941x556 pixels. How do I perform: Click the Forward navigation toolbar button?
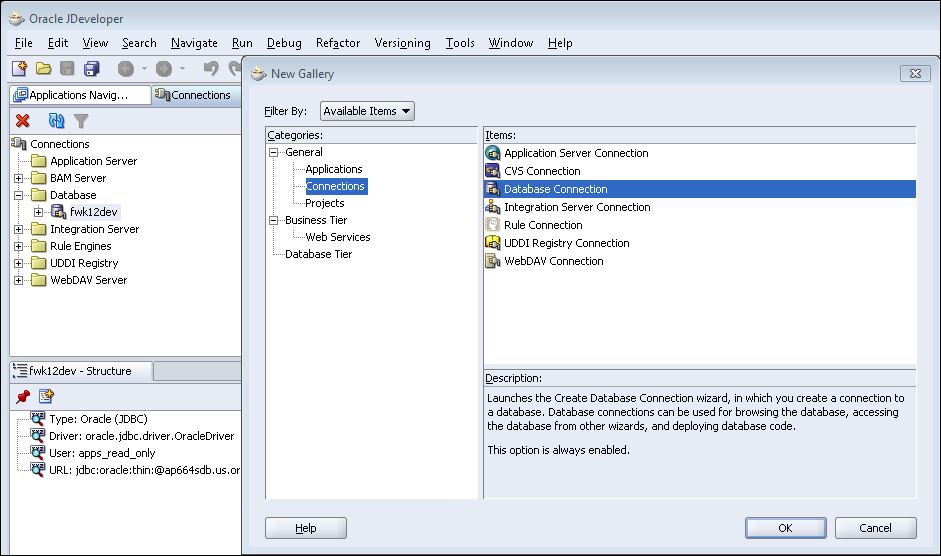point(164,69)
